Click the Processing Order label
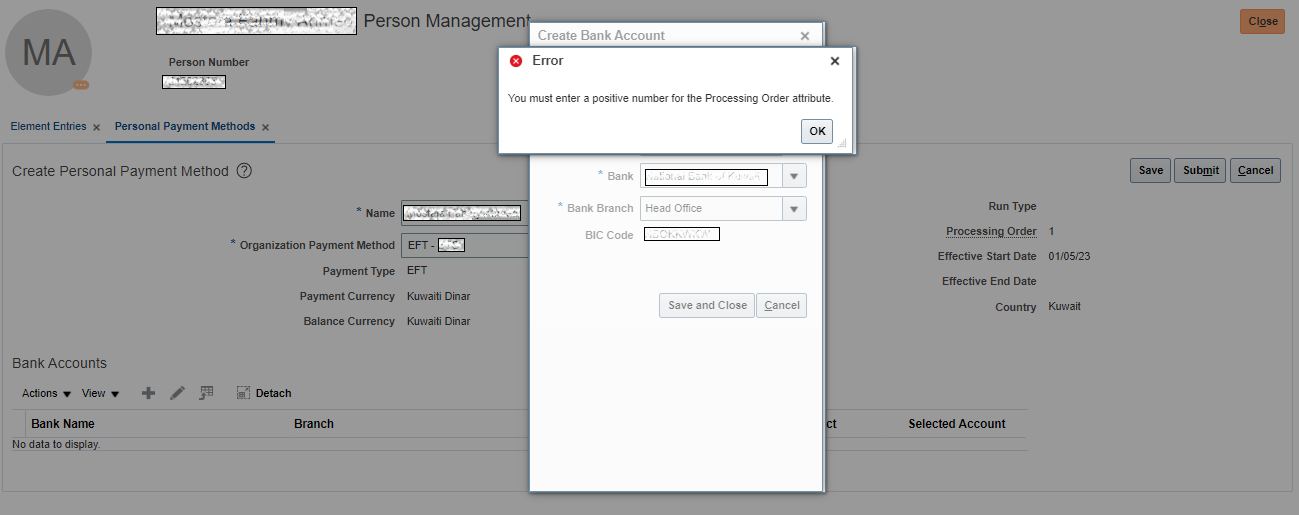The image size is (1299, 515). point(991,232)
